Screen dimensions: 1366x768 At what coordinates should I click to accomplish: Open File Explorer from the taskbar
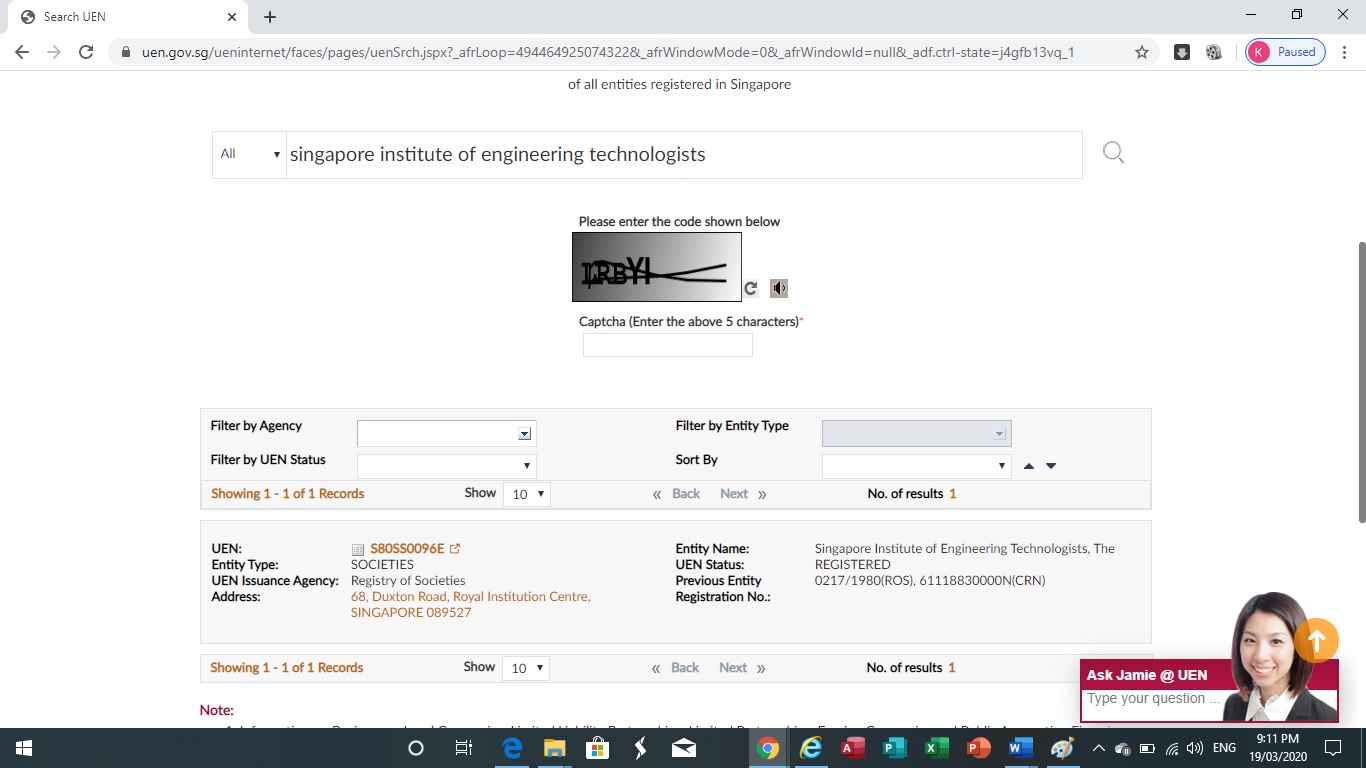tap(554, 748)
